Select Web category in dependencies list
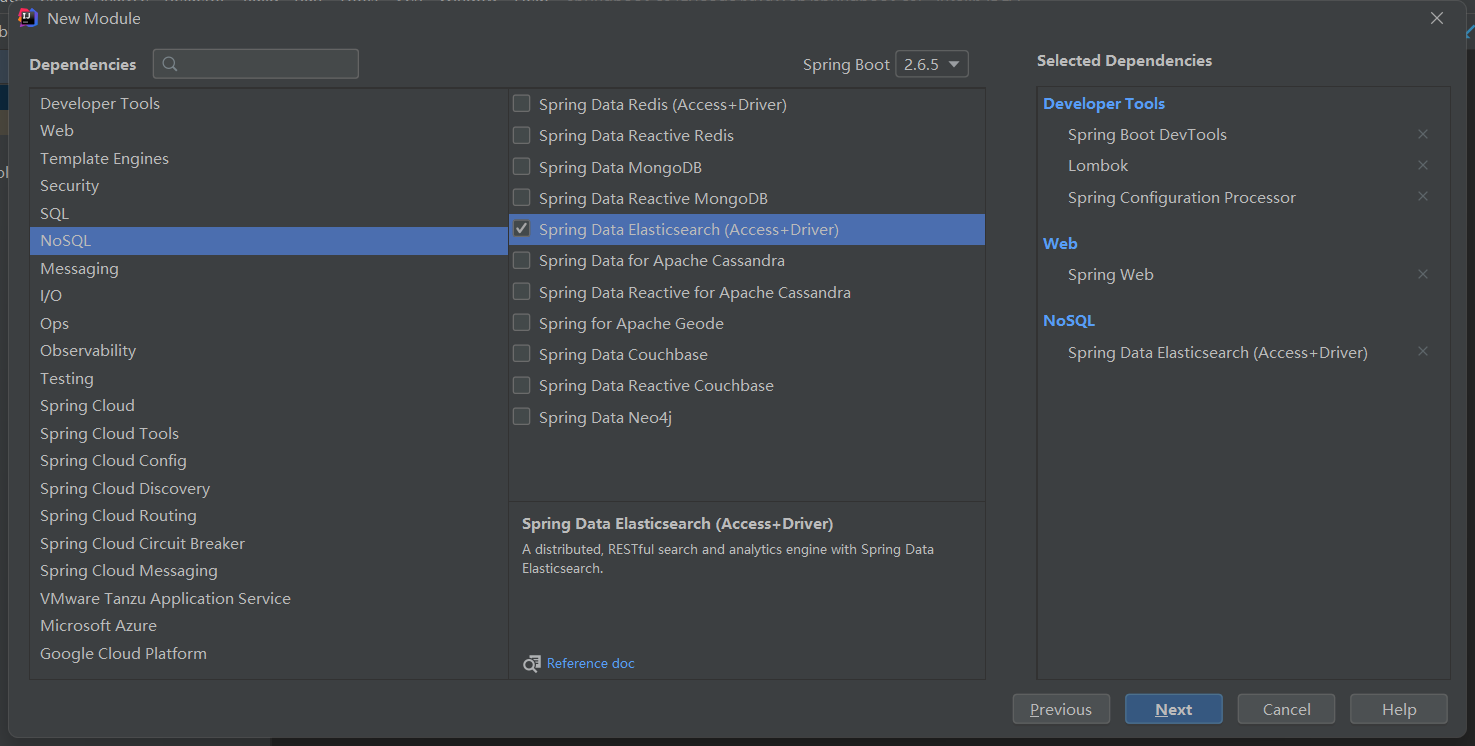Viewport: 1475px width, 746px height. click(269, 130)
